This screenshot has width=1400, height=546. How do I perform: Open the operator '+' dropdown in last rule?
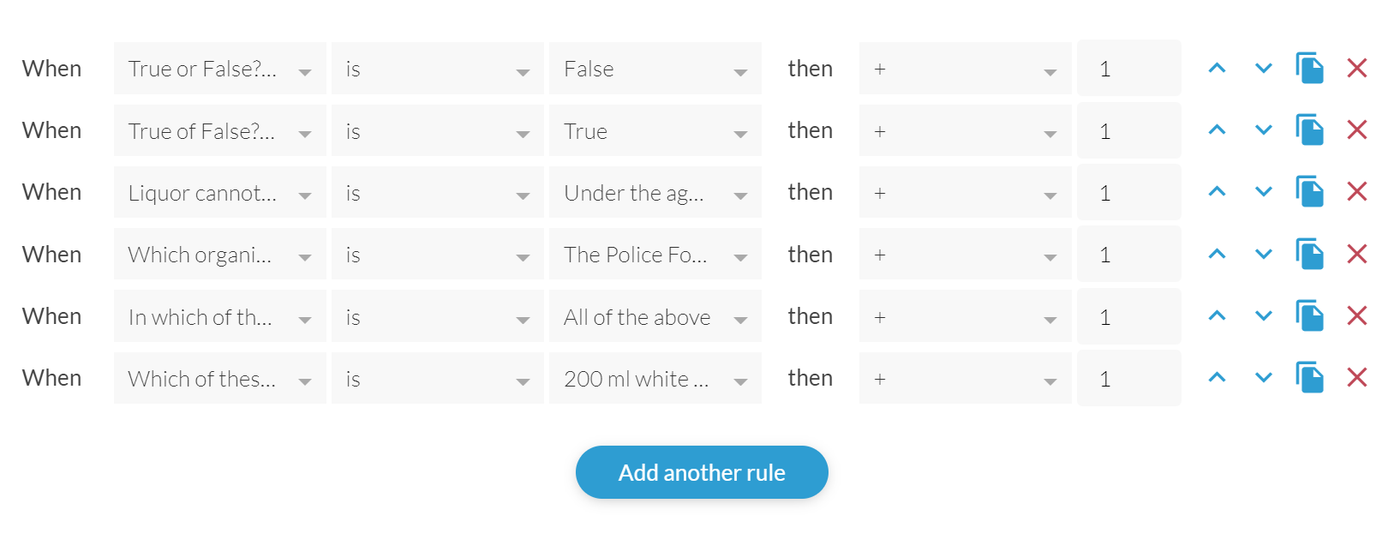point(965,378)
